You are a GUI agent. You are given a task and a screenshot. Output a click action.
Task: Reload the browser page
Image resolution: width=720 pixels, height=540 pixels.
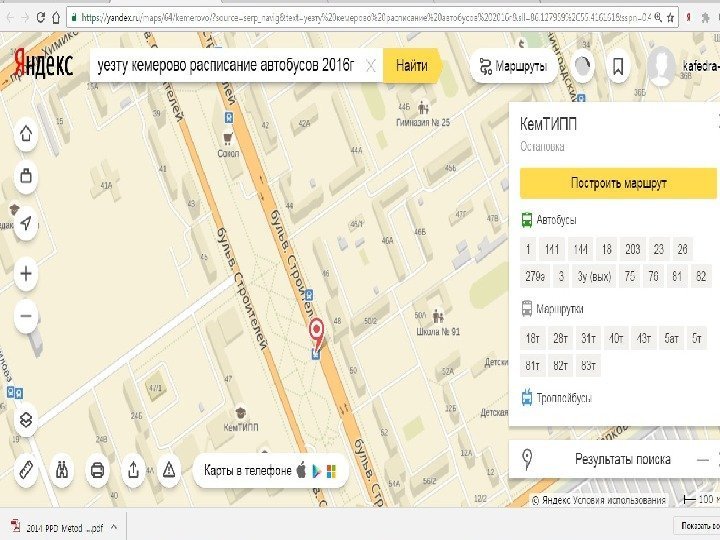point(40,17)
